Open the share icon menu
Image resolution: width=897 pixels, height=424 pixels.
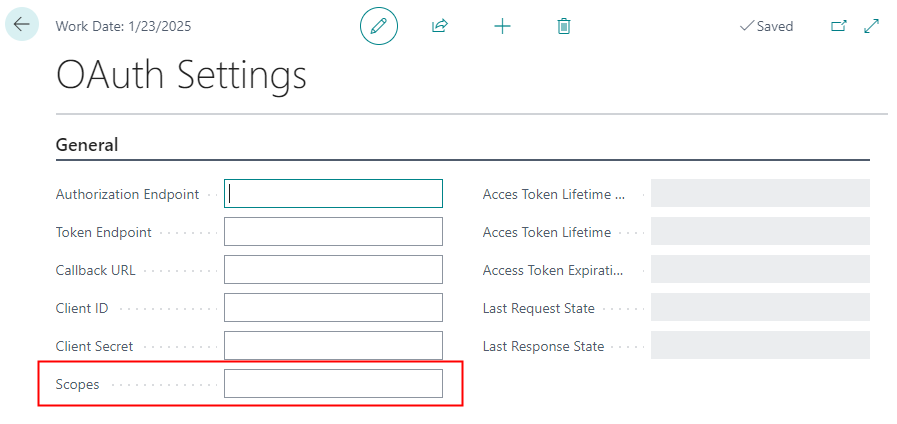[439, 26]
